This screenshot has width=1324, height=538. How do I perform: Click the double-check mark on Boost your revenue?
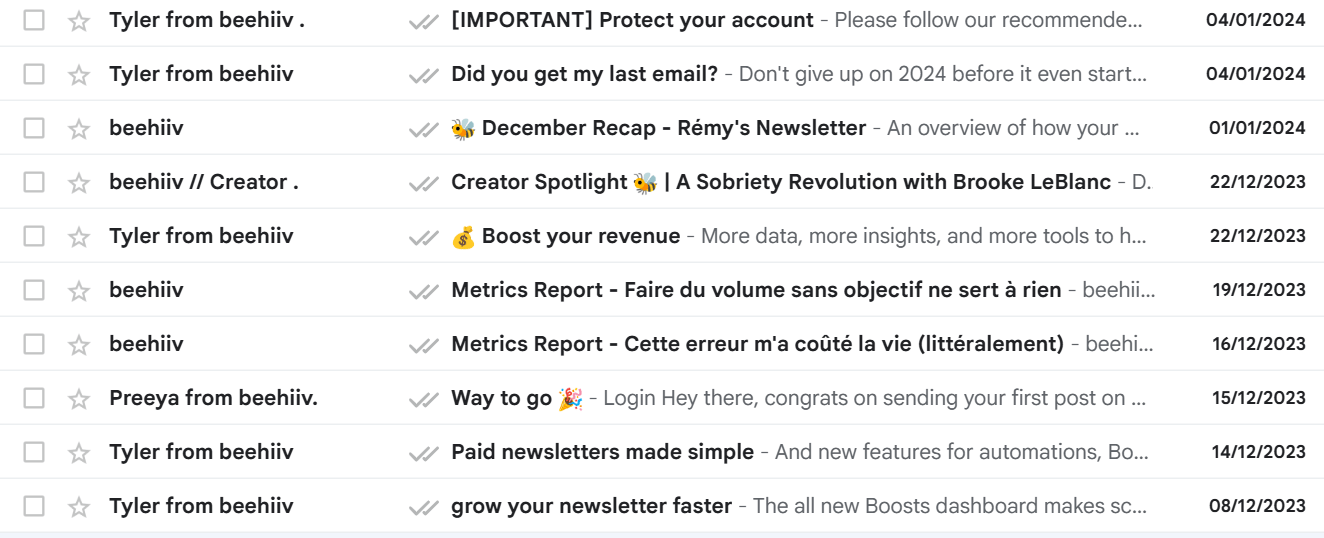point(424,236)
